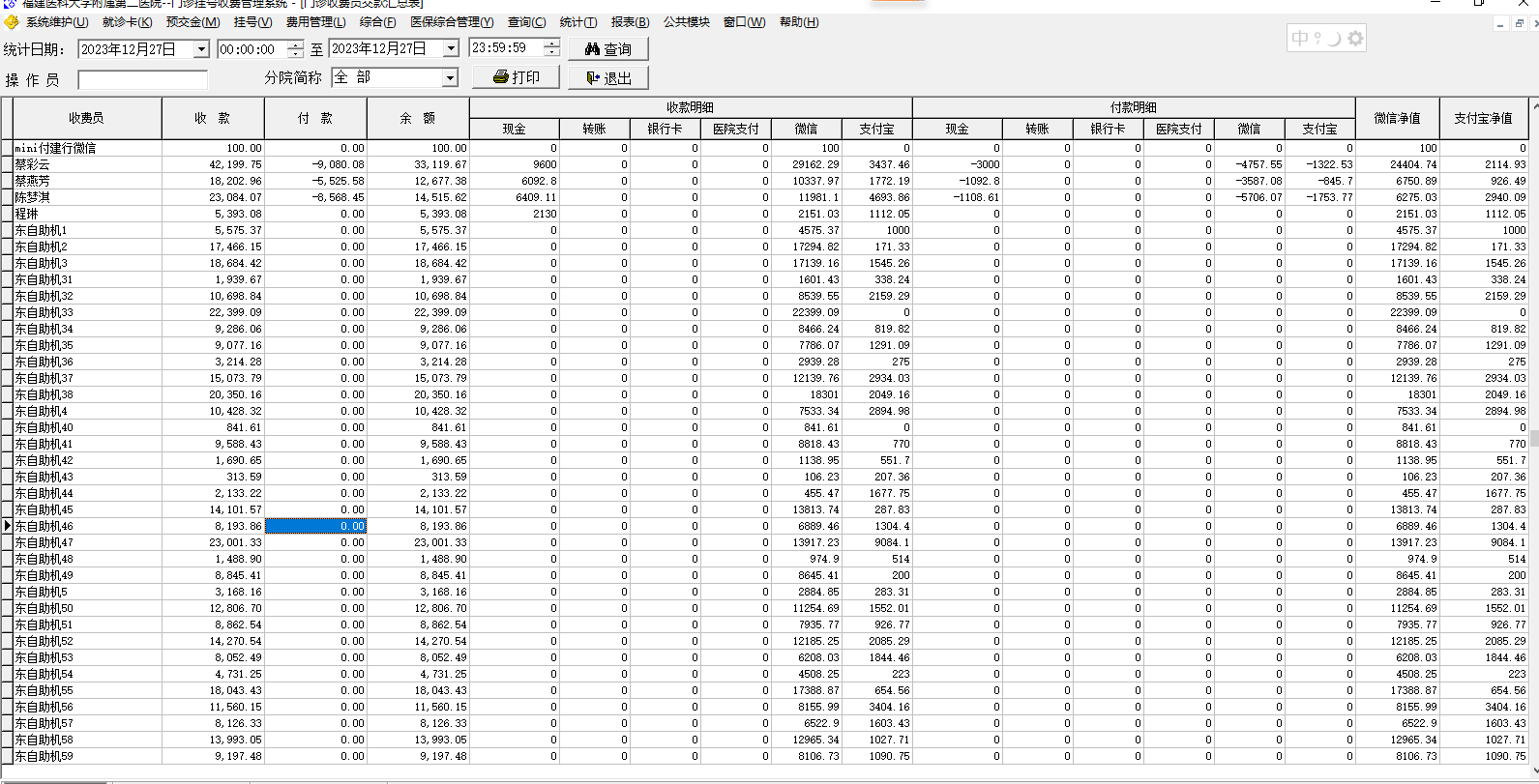Click the 查询 search button
1539x784 pixels.
608,49
